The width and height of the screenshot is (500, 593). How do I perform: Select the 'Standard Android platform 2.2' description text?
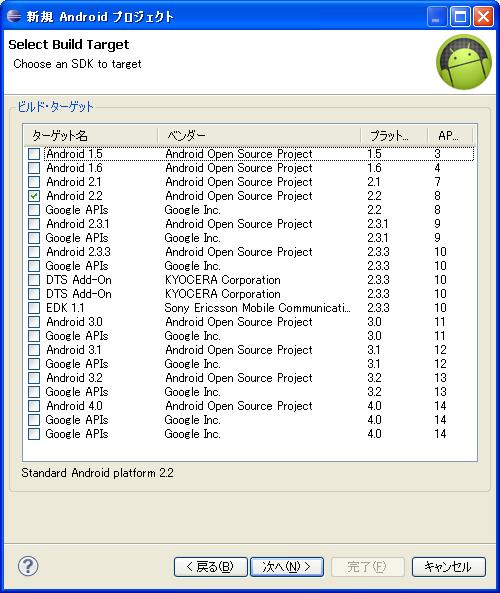(97, 473)
